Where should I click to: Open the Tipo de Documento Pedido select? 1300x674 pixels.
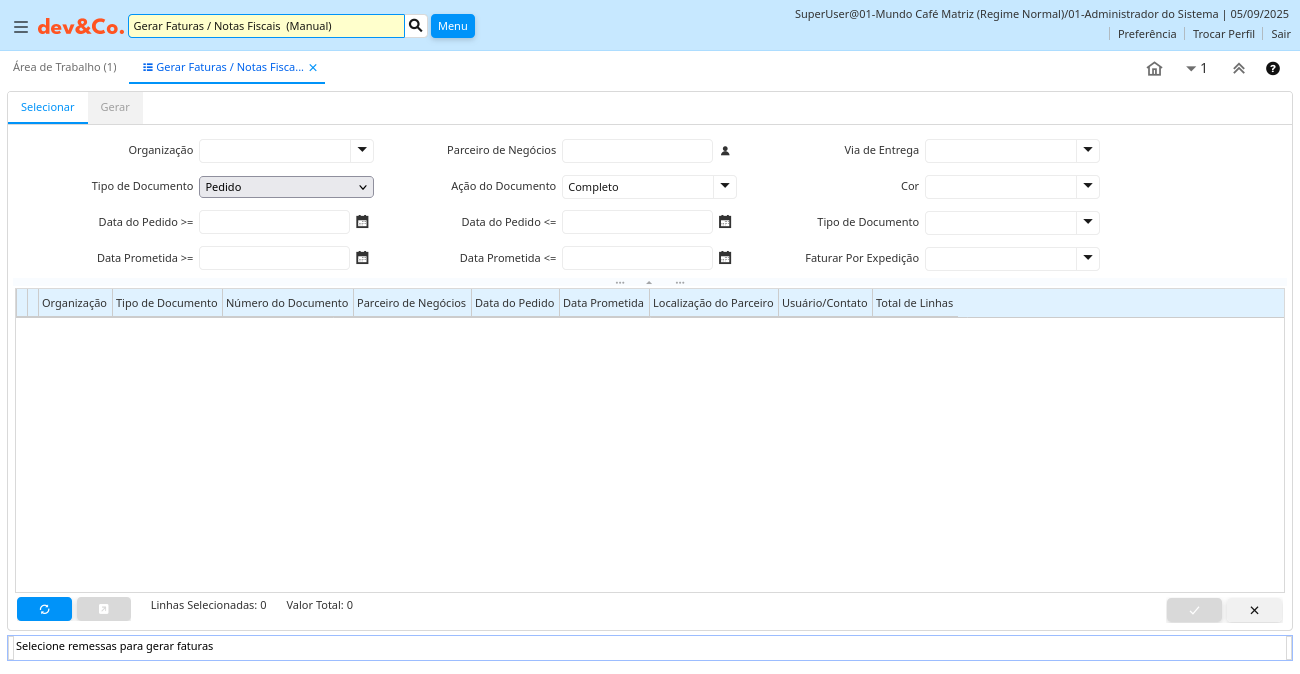click(286, 187)
